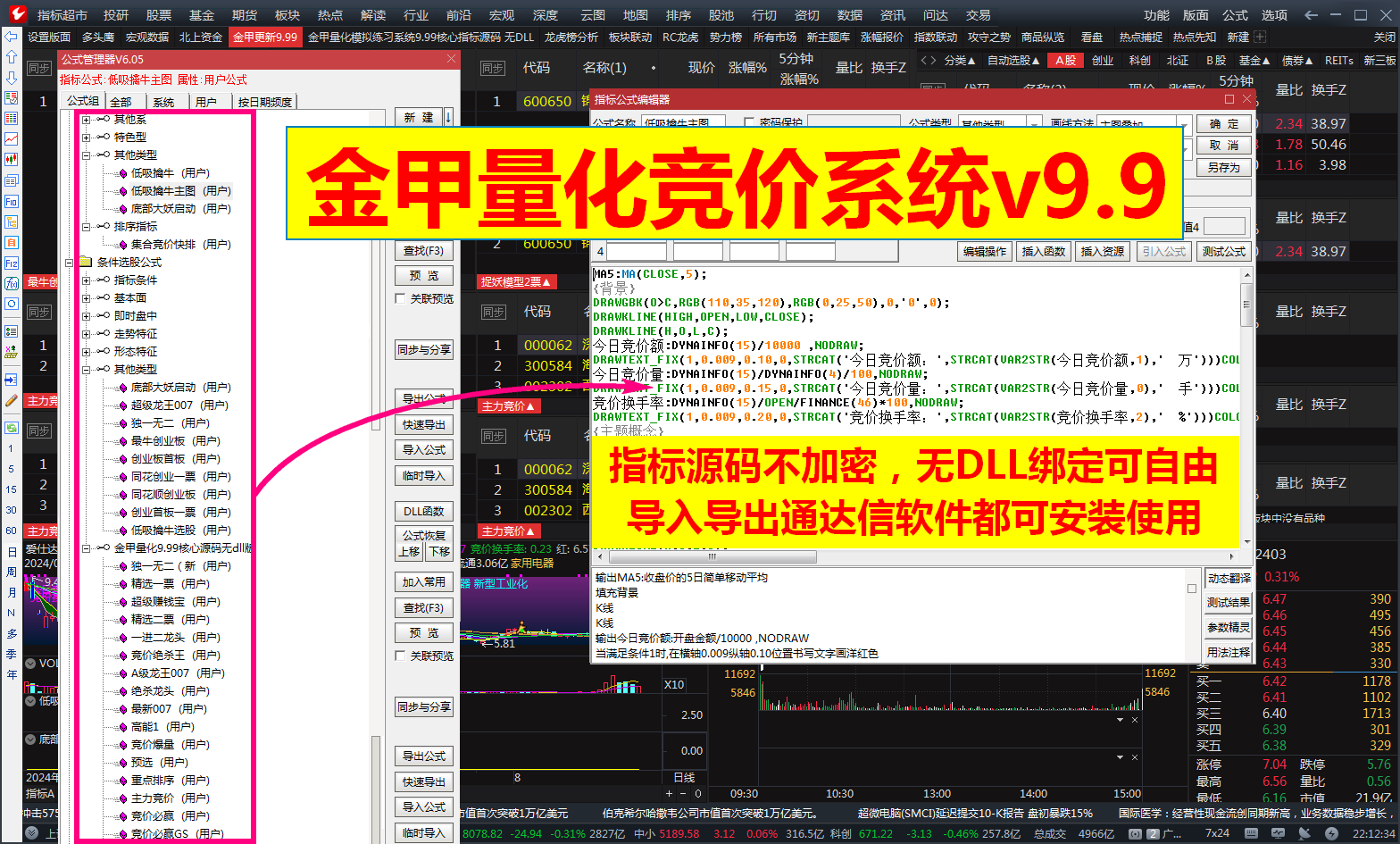Click the 另存为 button in formula editor
The image size is (1400, 844).
(x=1223, y=166)
